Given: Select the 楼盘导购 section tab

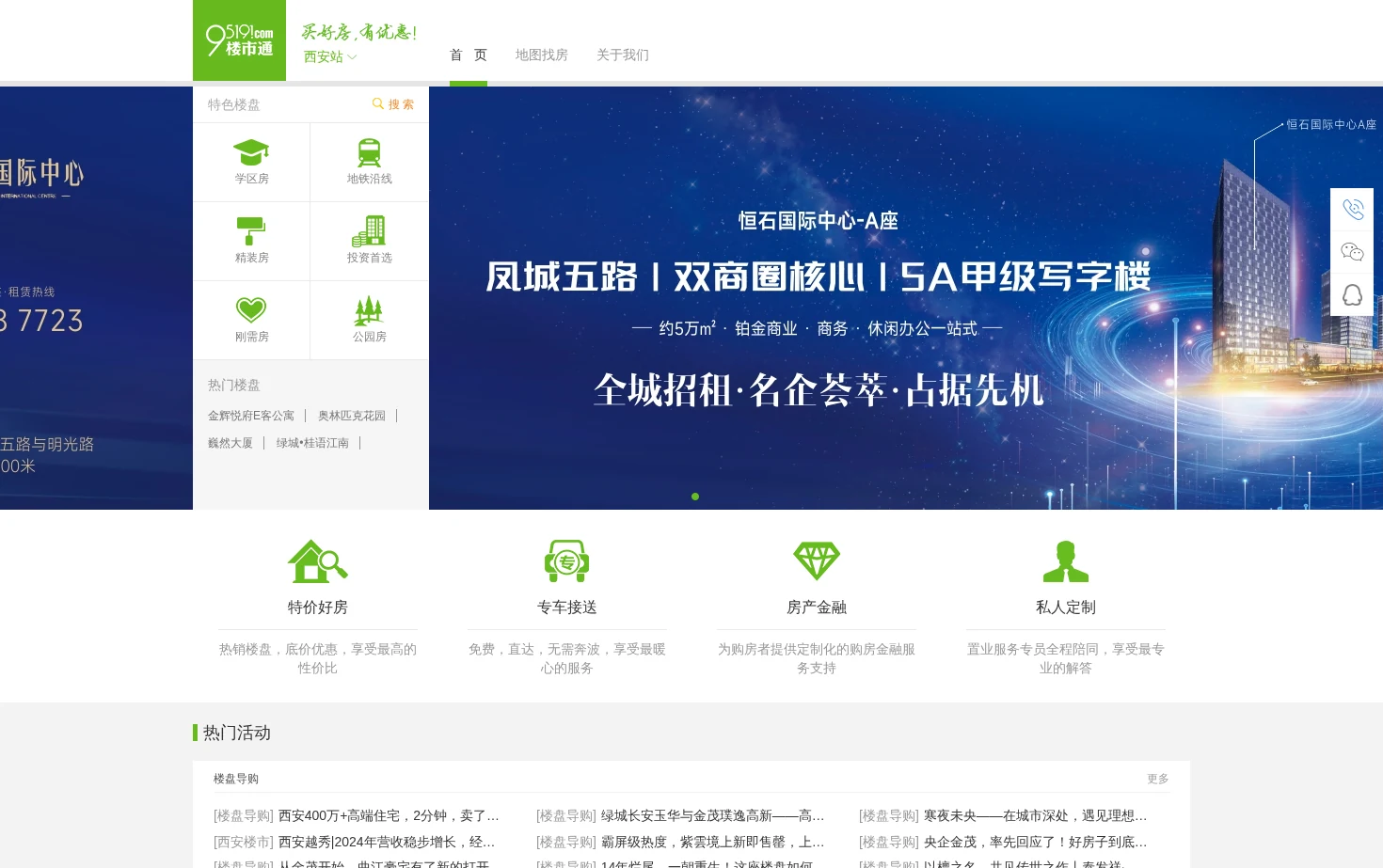Looking at the screenshot, I should [236, 779].
